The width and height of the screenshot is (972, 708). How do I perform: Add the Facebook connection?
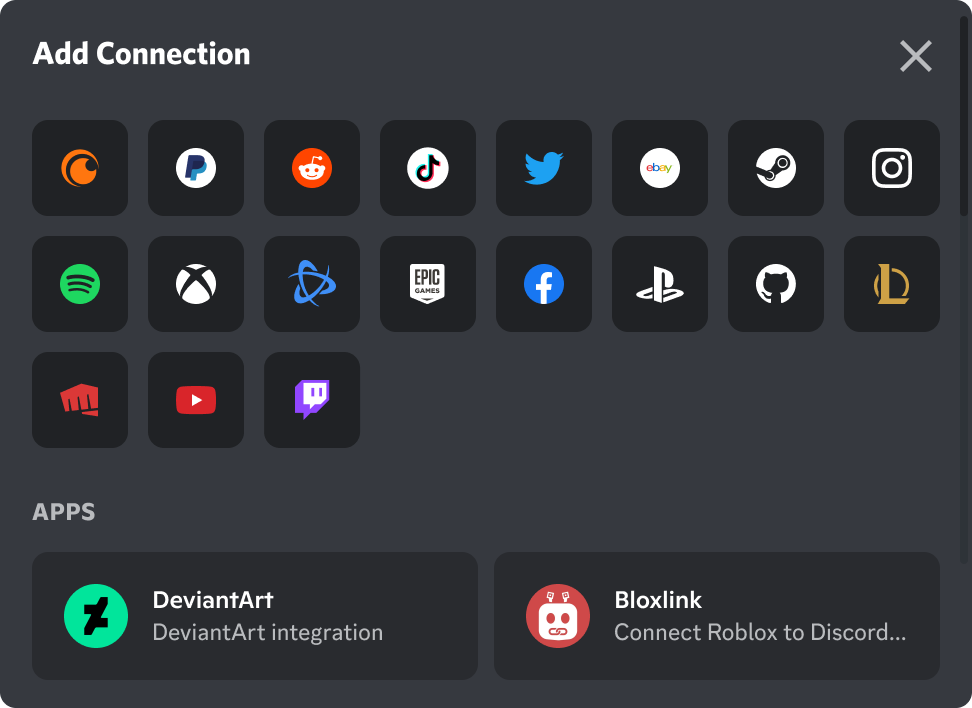544,284
